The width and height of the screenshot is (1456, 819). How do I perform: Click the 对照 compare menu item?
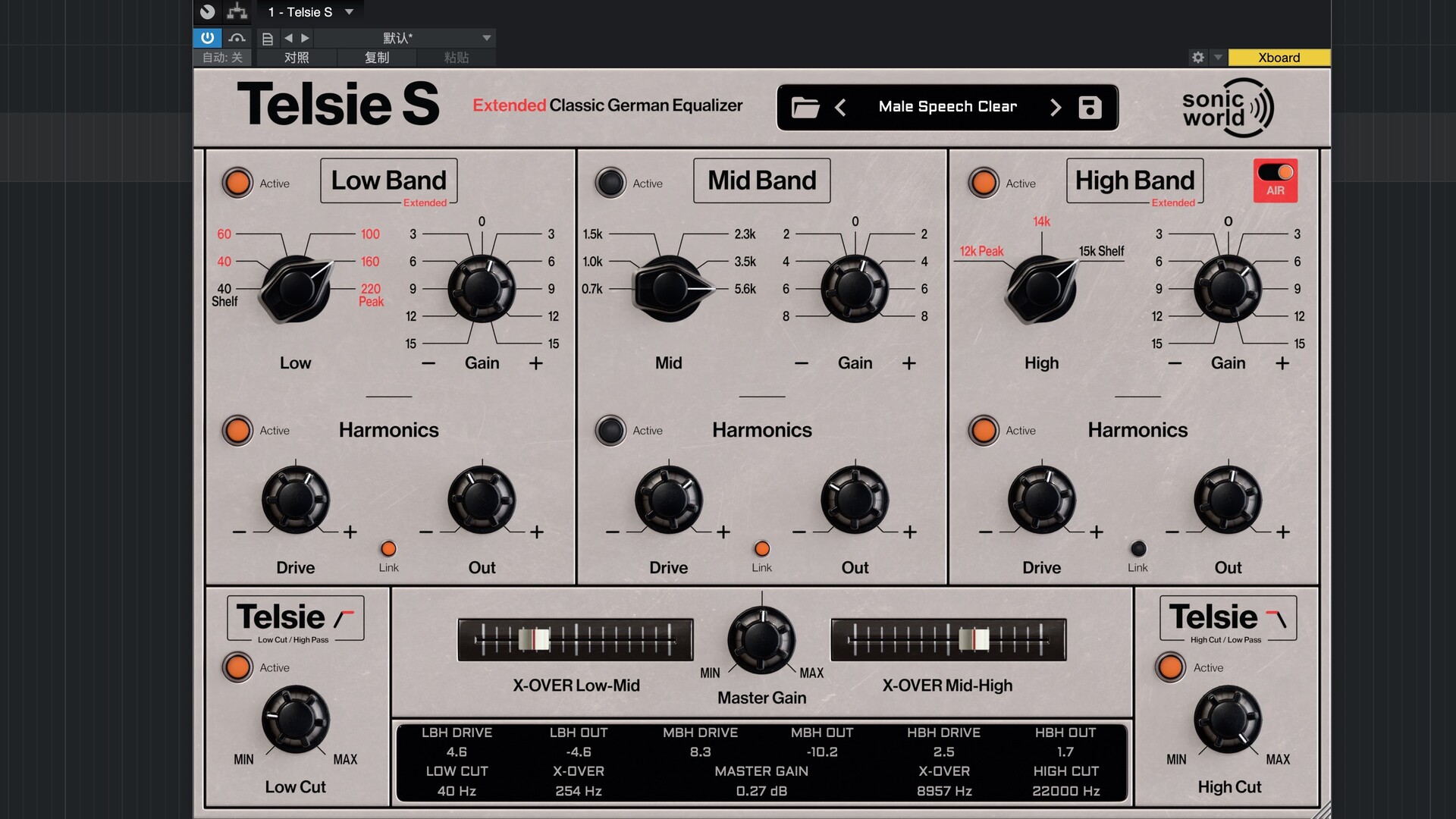coord(297,58)
